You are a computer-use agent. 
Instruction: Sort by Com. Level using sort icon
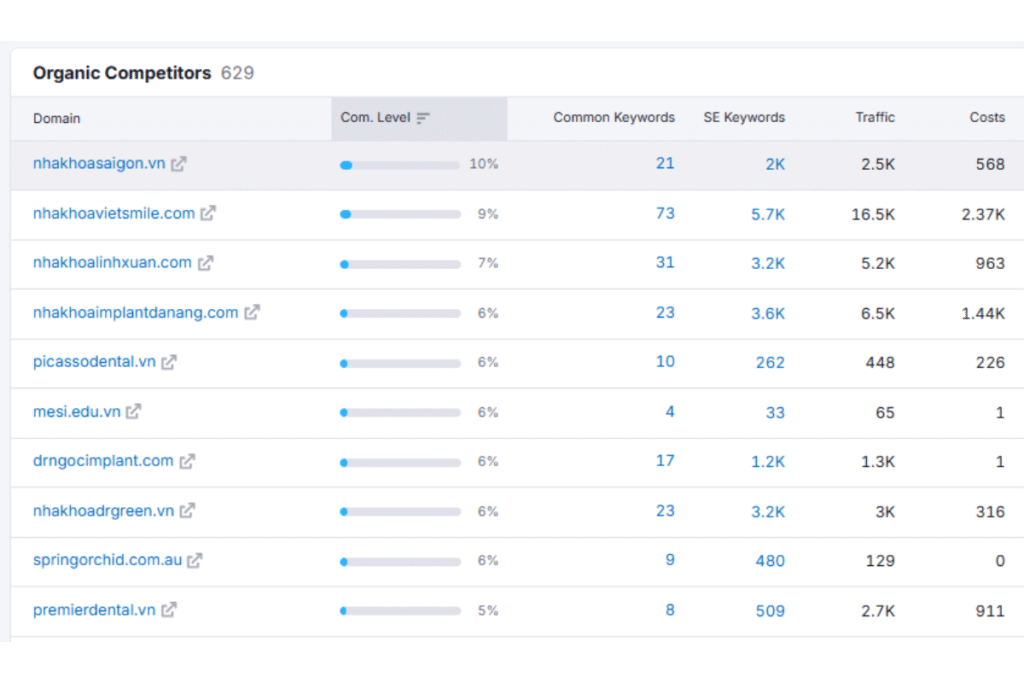[423, 118]
